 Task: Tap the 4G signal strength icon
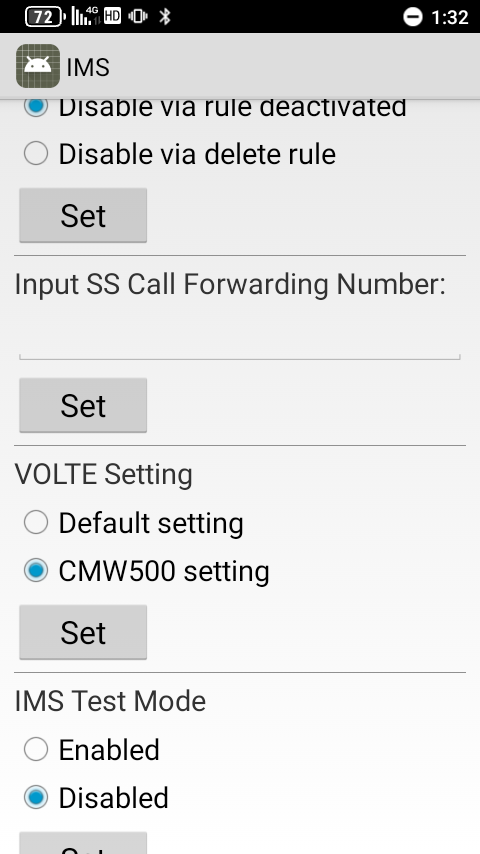pos(86,16)
